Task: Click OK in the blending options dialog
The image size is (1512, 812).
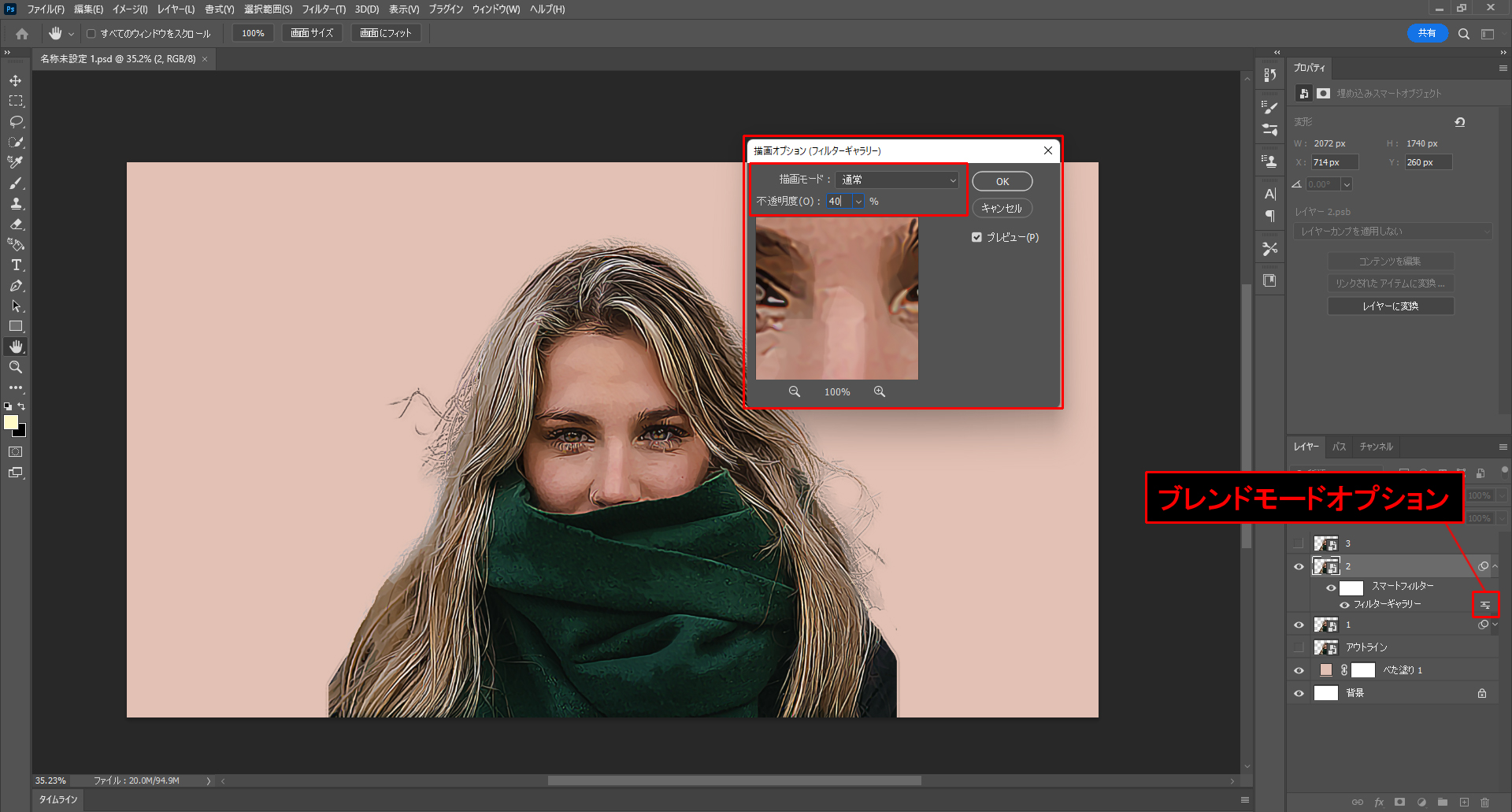Action: click(x=1002, y=181)
